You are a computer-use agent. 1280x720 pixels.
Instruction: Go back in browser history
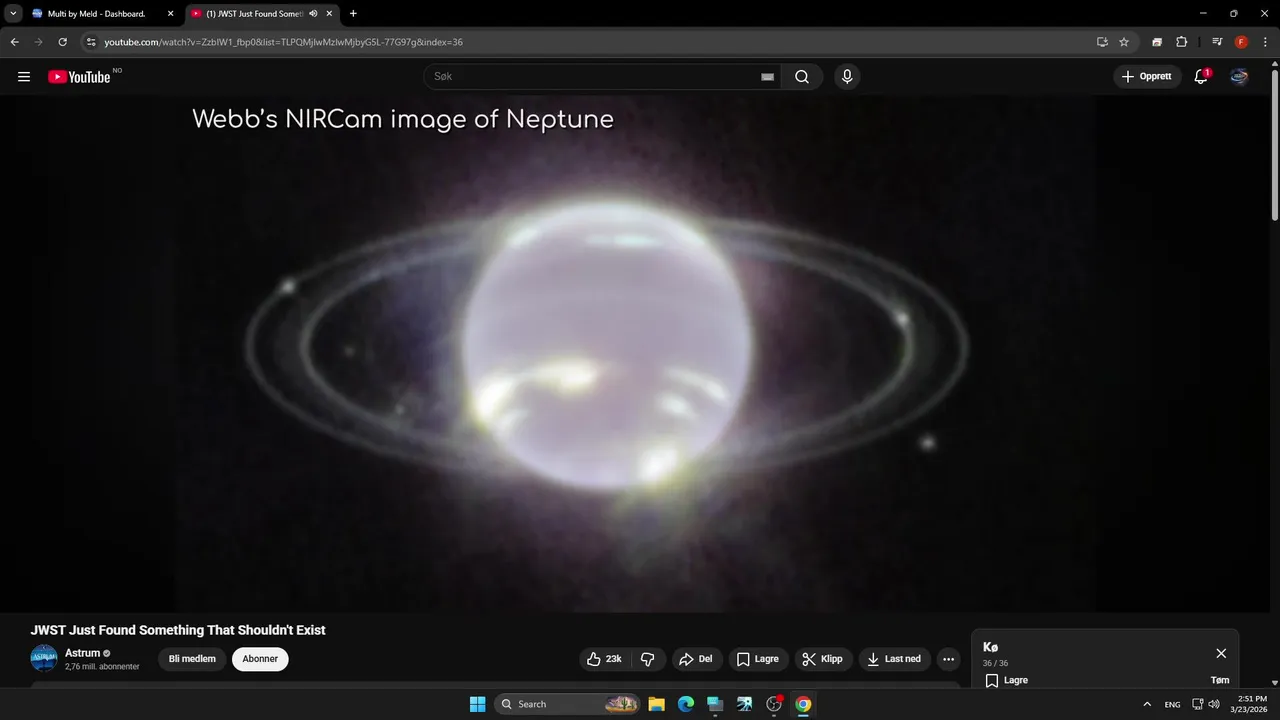[x=15, y=42]
